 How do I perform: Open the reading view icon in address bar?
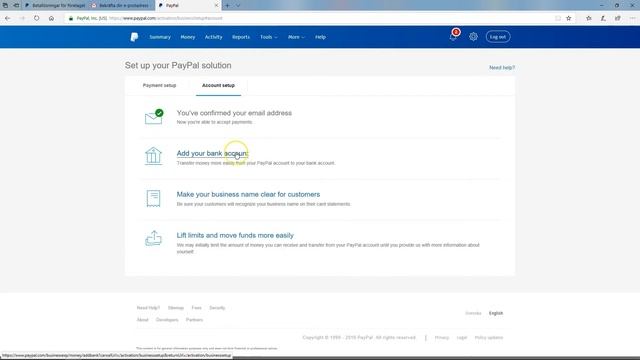[x=558, y=18]
